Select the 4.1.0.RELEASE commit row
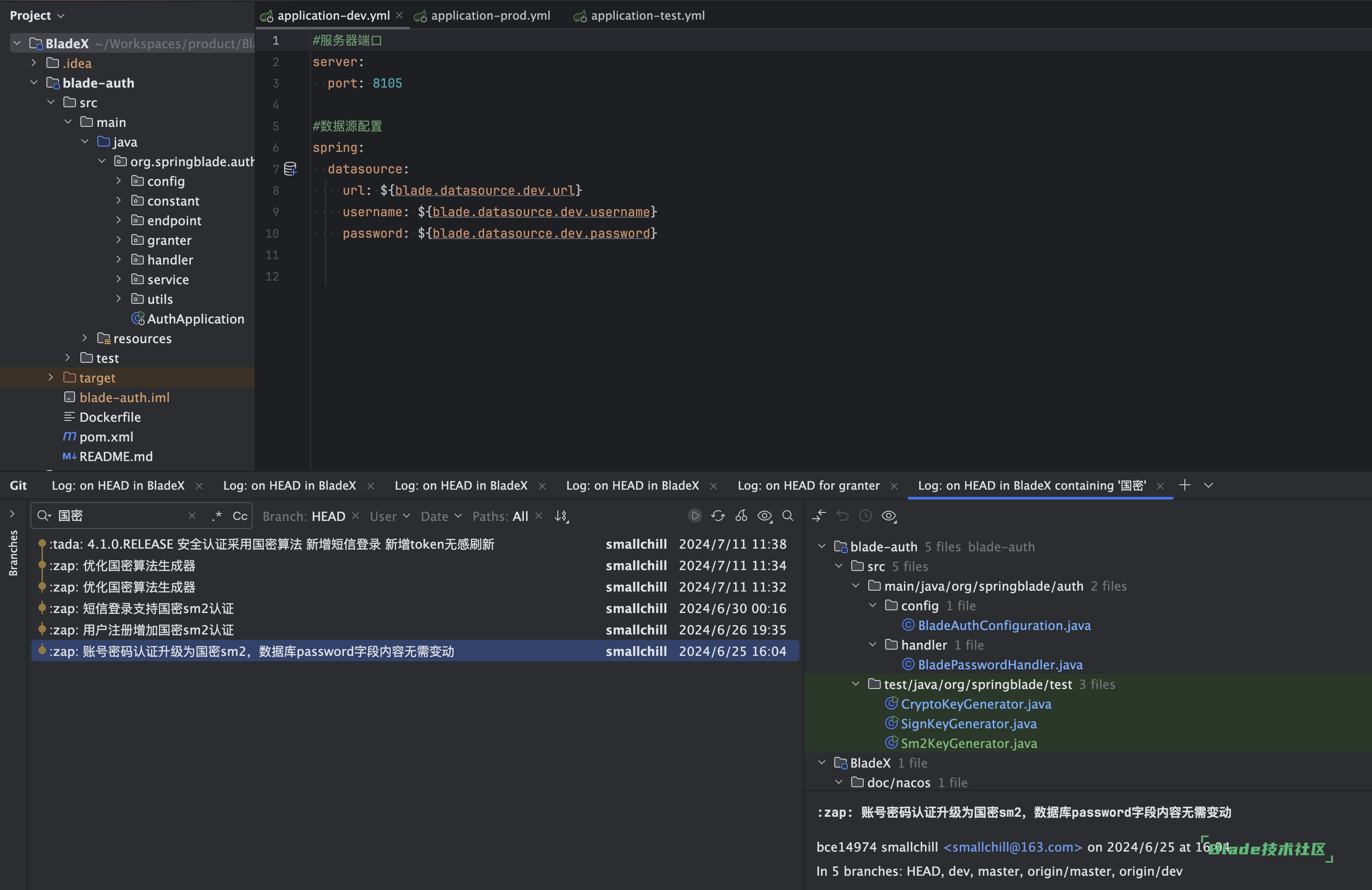1372x890 pixels. coord(415,544)
